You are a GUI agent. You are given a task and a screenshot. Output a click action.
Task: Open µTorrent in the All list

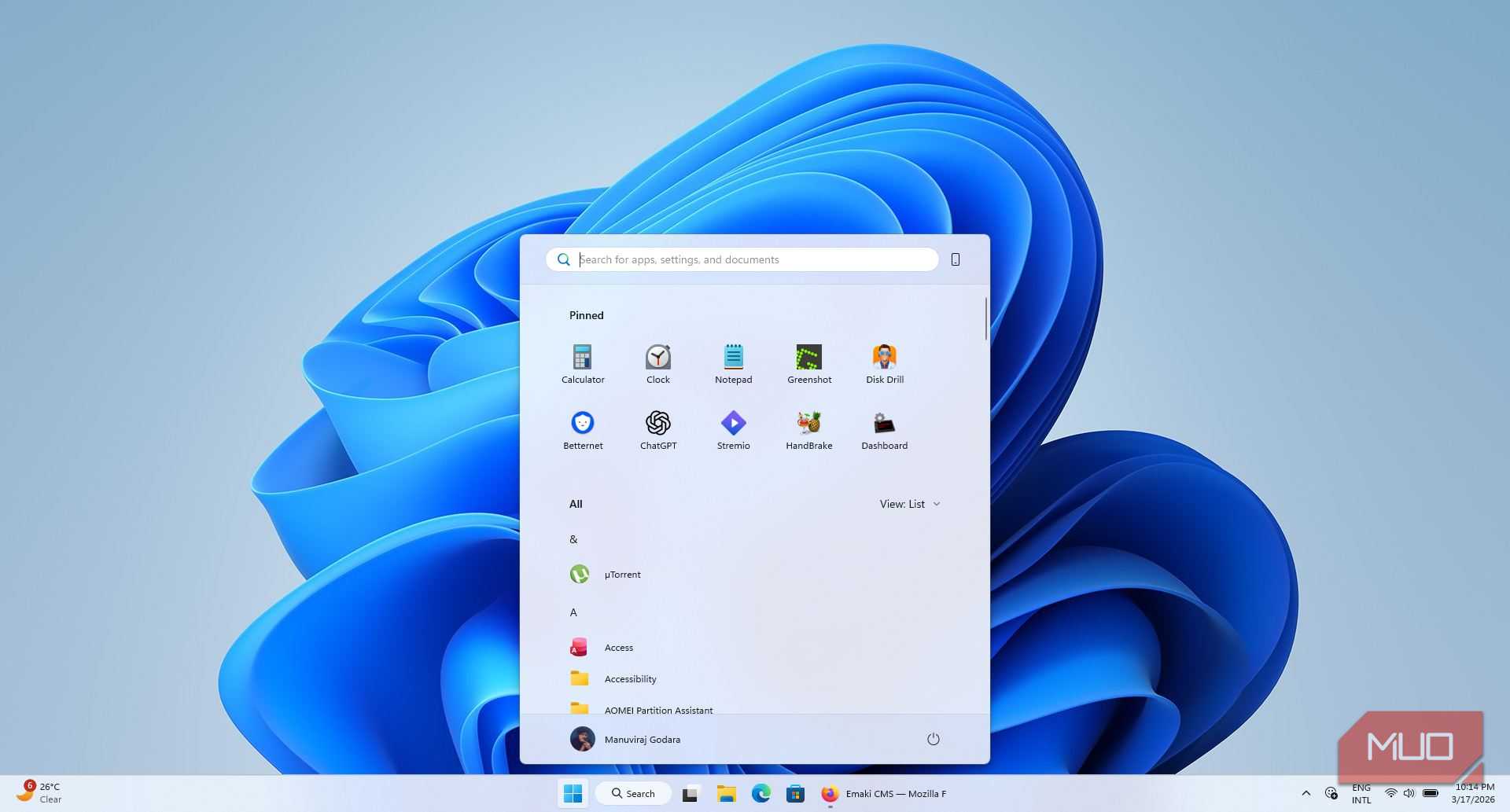tap(755, 575)
